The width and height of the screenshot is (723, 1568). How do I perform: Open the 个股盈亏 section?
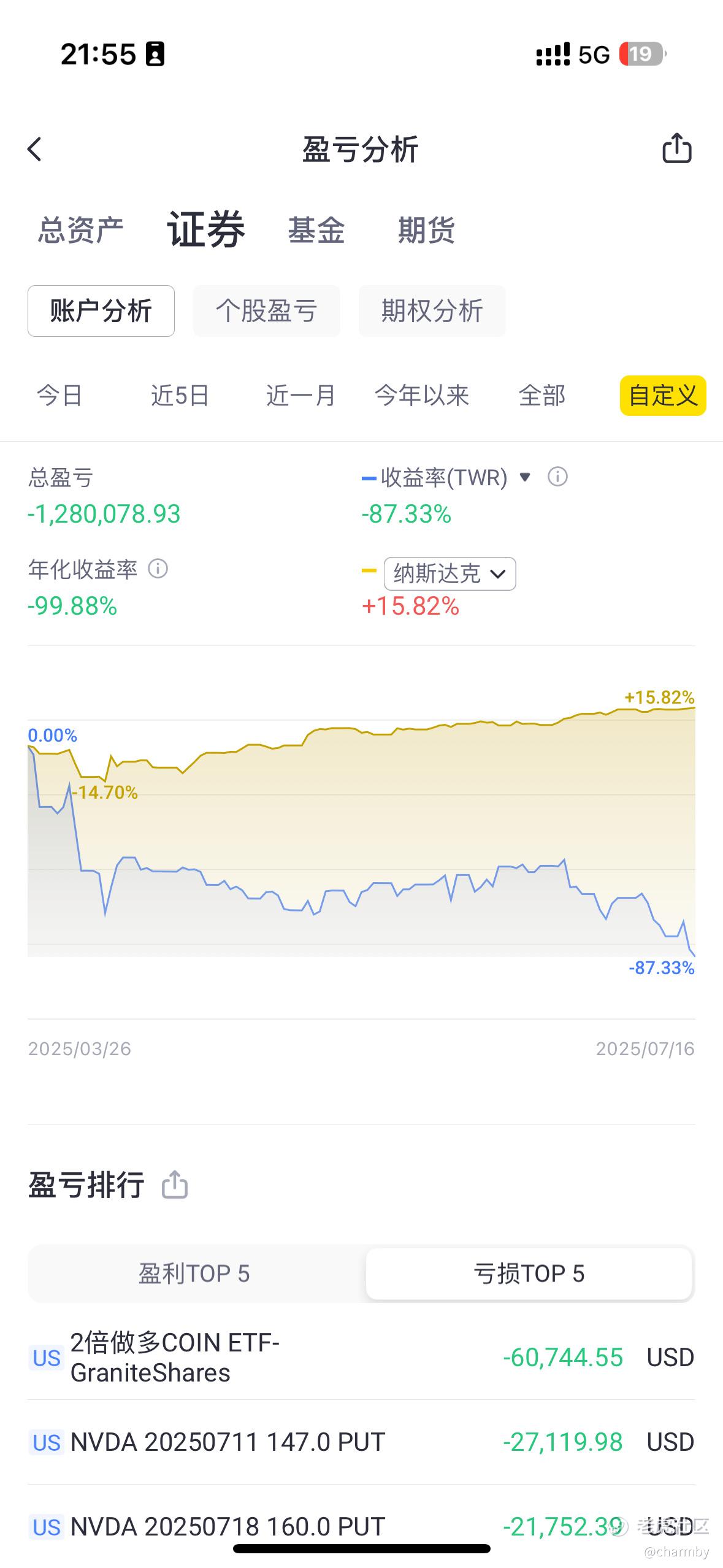tap(267, 311)
